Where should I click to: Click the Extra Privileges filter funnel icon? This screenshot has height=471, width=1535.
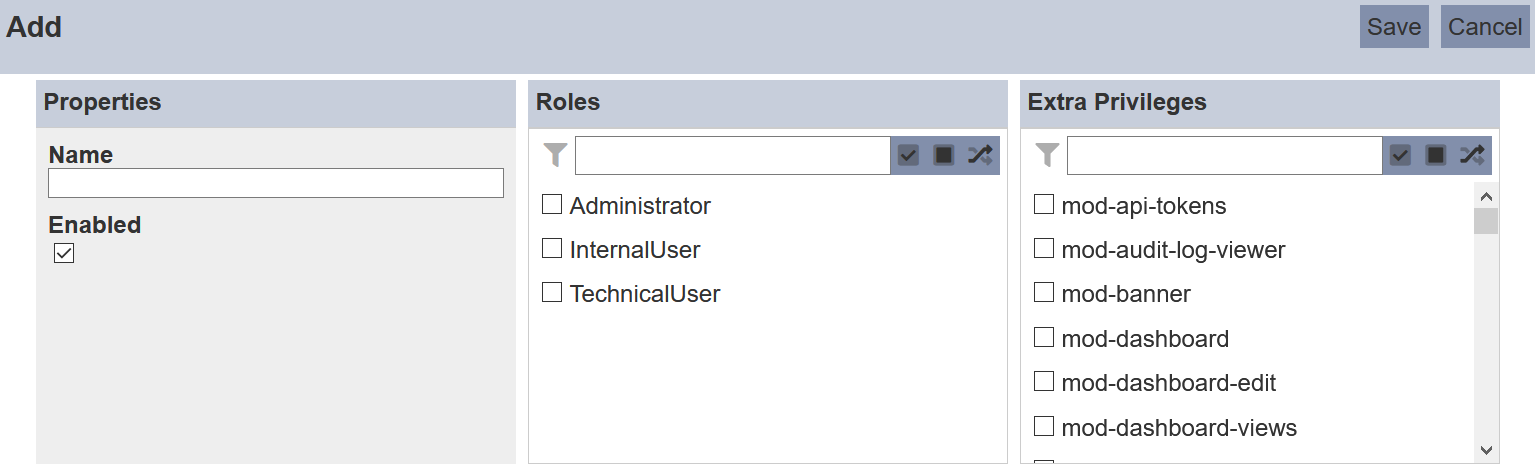[1047, 155]
